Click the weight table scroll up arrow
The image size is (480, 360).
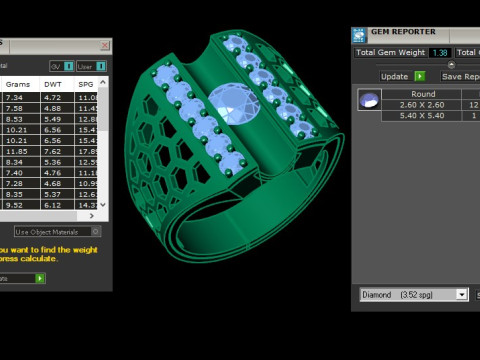pos(103,82)
